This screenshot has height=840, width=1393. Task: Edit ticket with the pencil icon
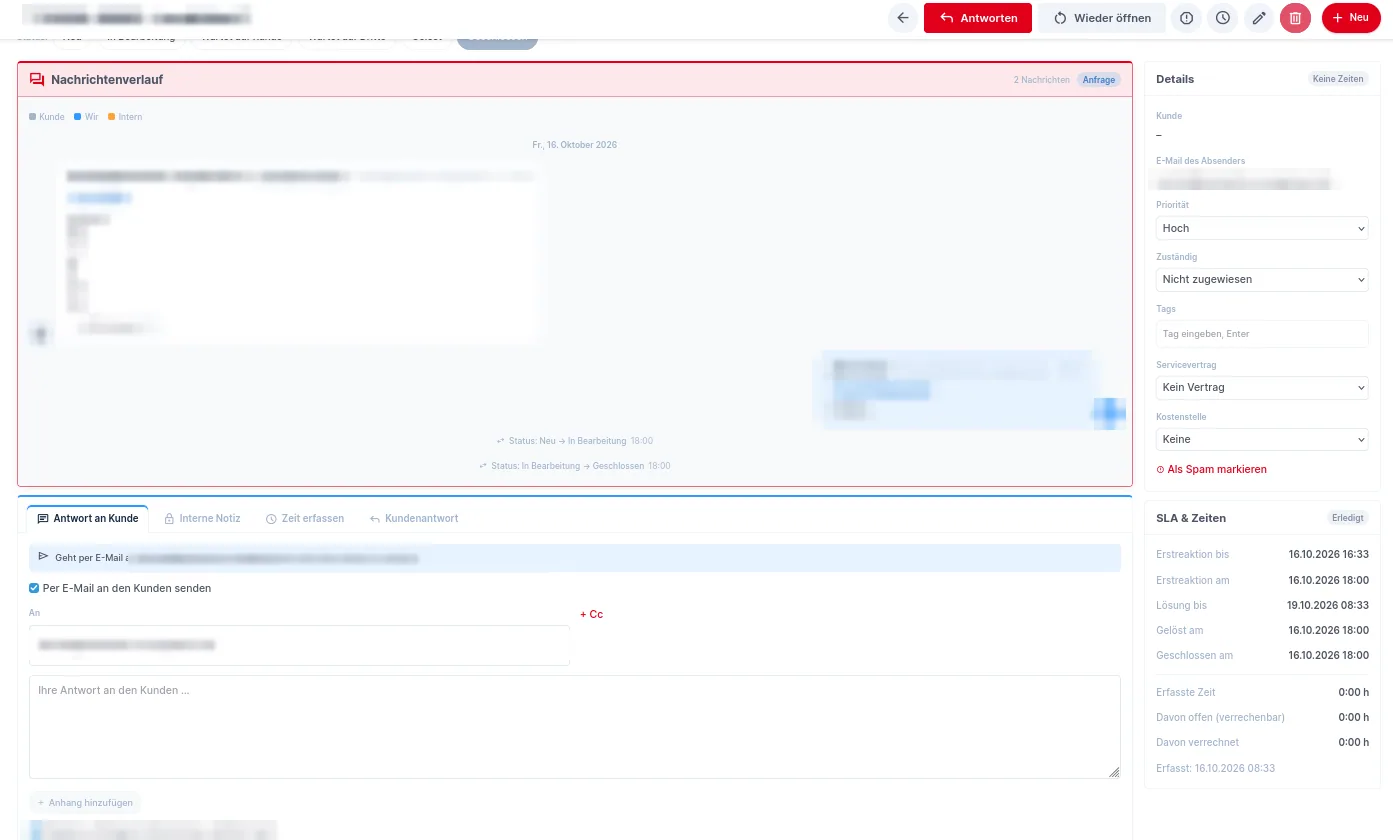[1259, 18]
